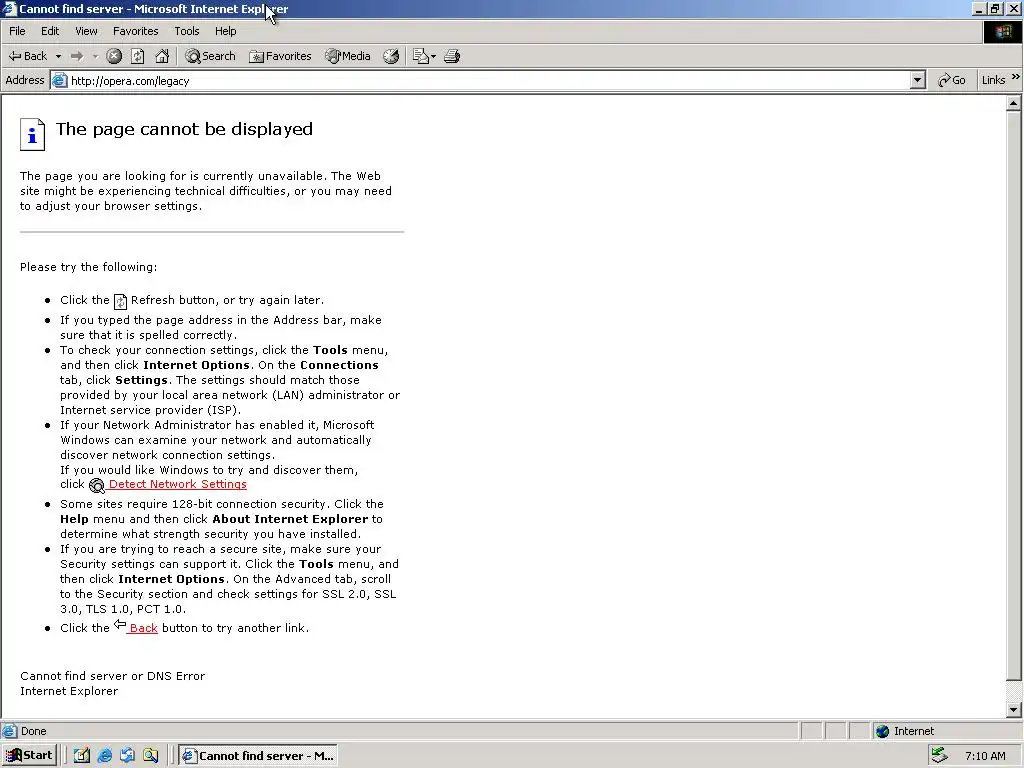The image size is (1024, 768).
Task: Open the Back button history dropdown arrow
Action: (x=58, y=56)
